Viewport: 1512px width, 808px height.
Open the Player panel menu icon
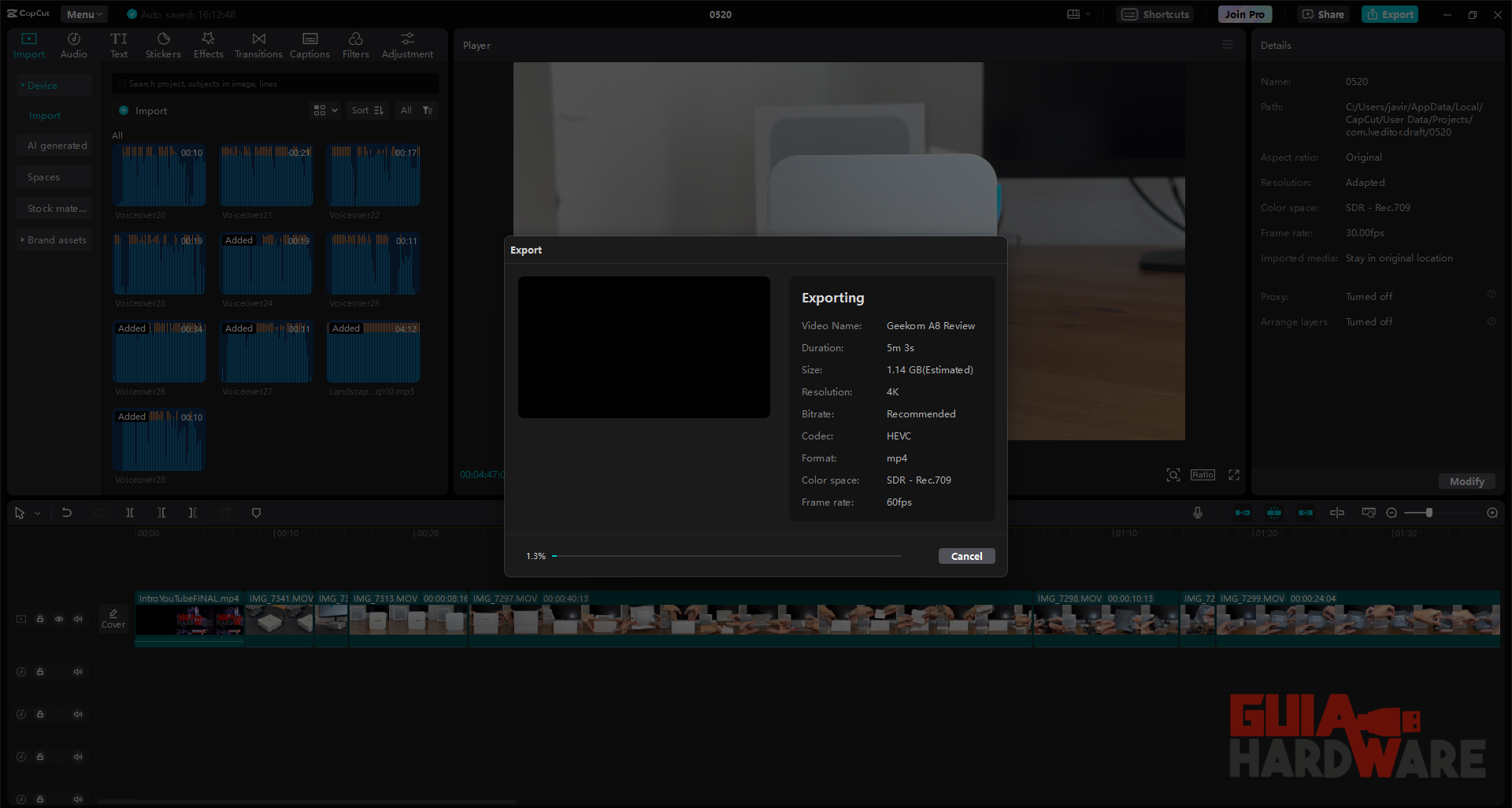click(x=1227, y=45)
